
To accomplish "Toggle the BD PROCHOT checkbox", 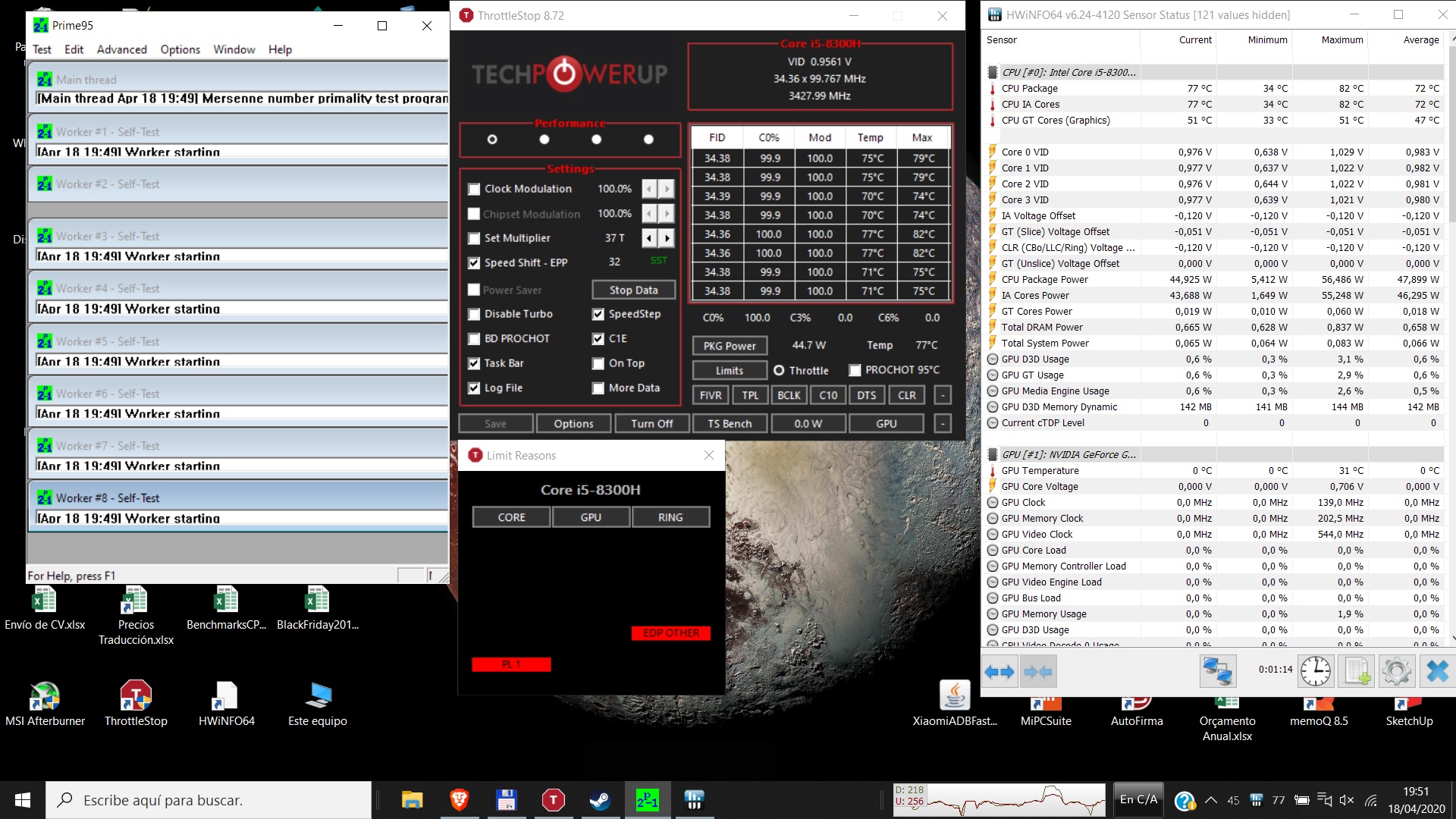I will pyautogui.click(x=474, y=339).
